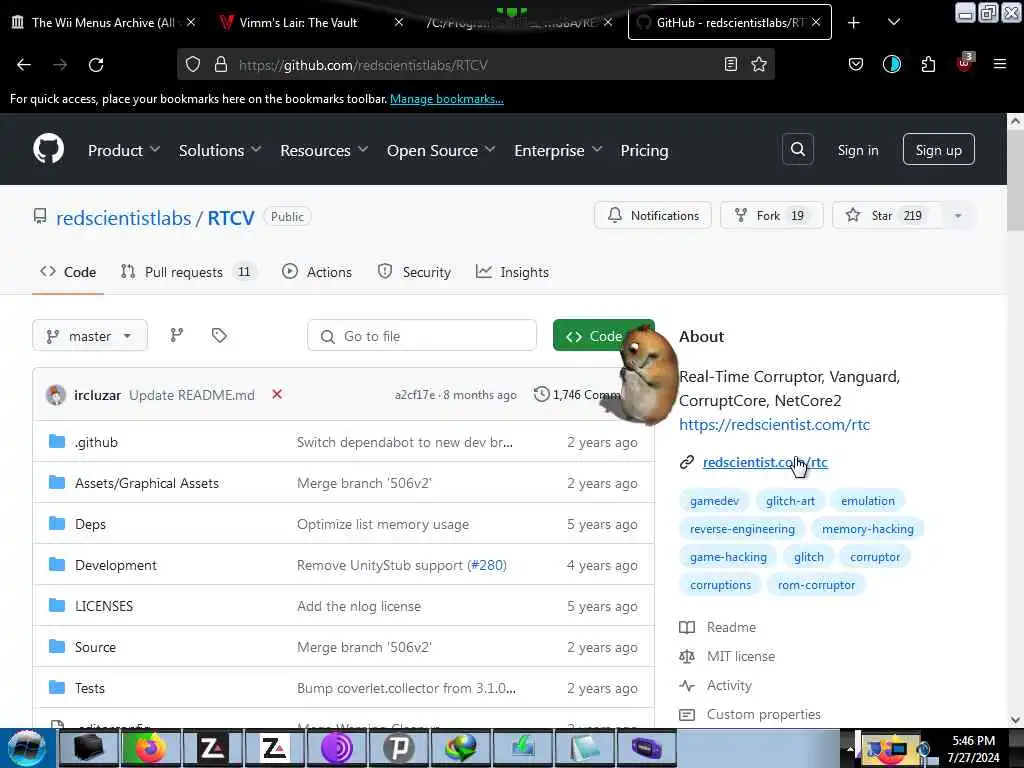Expand the Open Source menu
This screenshot has height=768, width=1024.
441,150
